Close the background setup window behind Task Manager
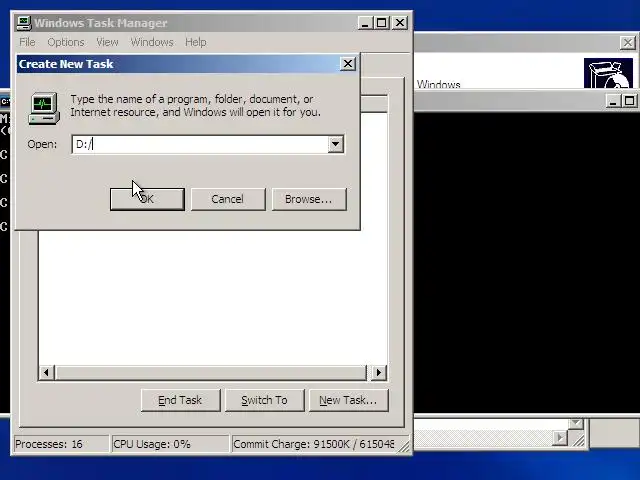The image size is (640, 480). 628,42
